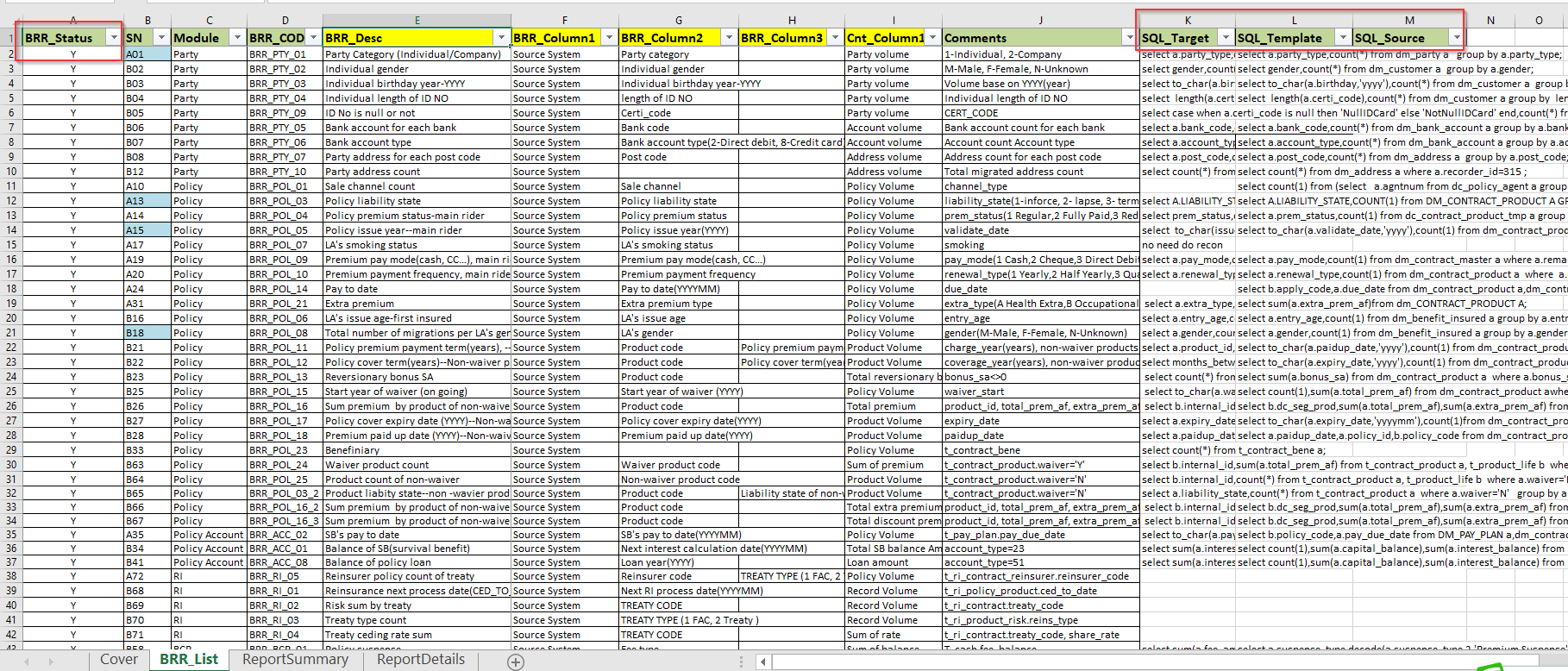
Task: Click the cell containing SN 'A01'
Action: pos(147,54)
